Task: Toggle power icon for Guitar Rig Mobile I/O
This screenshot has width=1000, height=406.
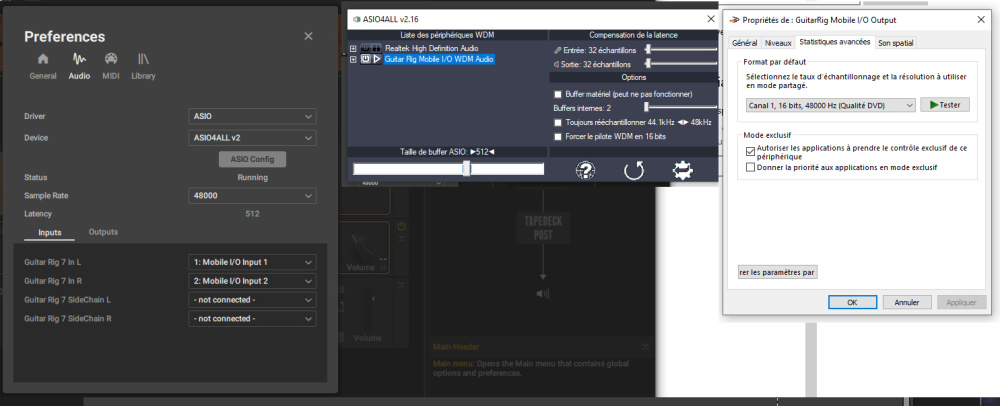Action: 365,59
